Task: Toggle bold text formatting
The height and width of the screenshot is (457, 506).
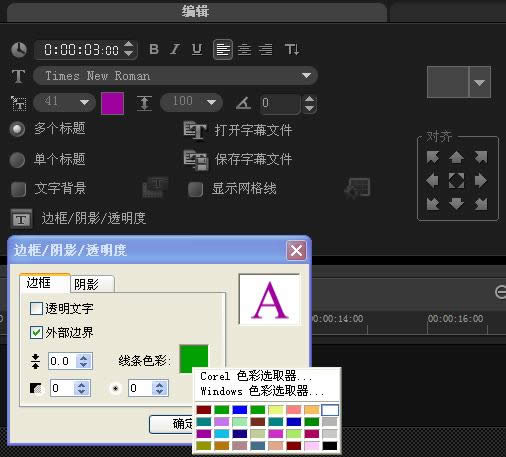Action: click(154, 49)
